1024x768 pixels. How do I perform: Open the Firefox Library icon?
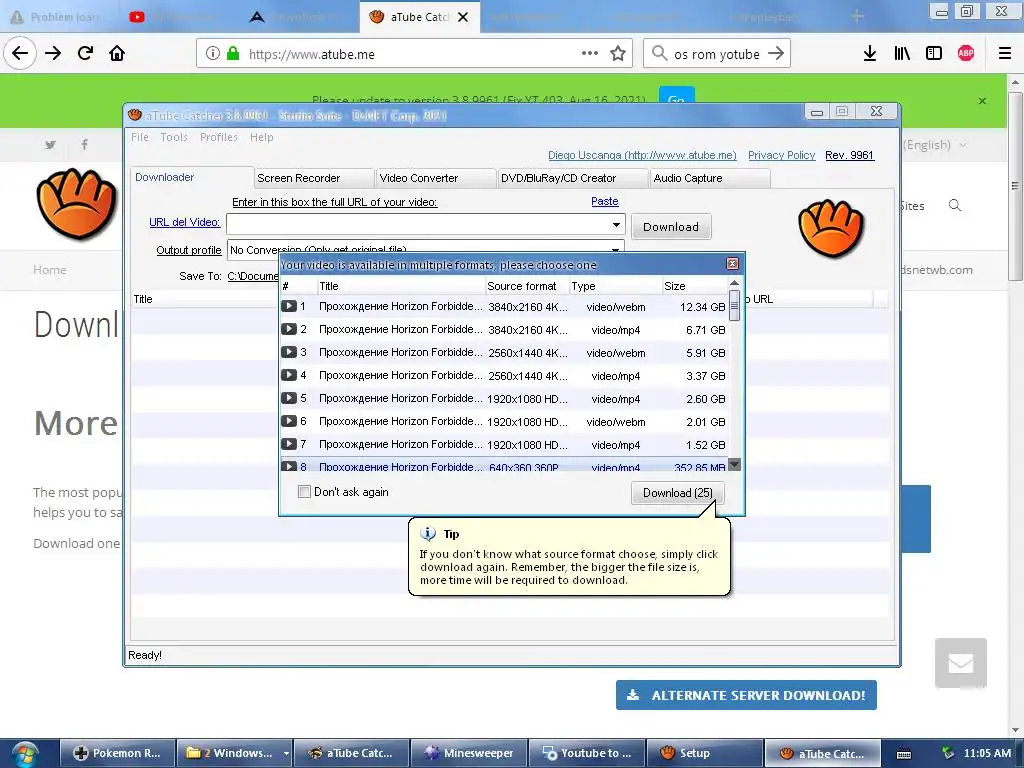point(902,54)
